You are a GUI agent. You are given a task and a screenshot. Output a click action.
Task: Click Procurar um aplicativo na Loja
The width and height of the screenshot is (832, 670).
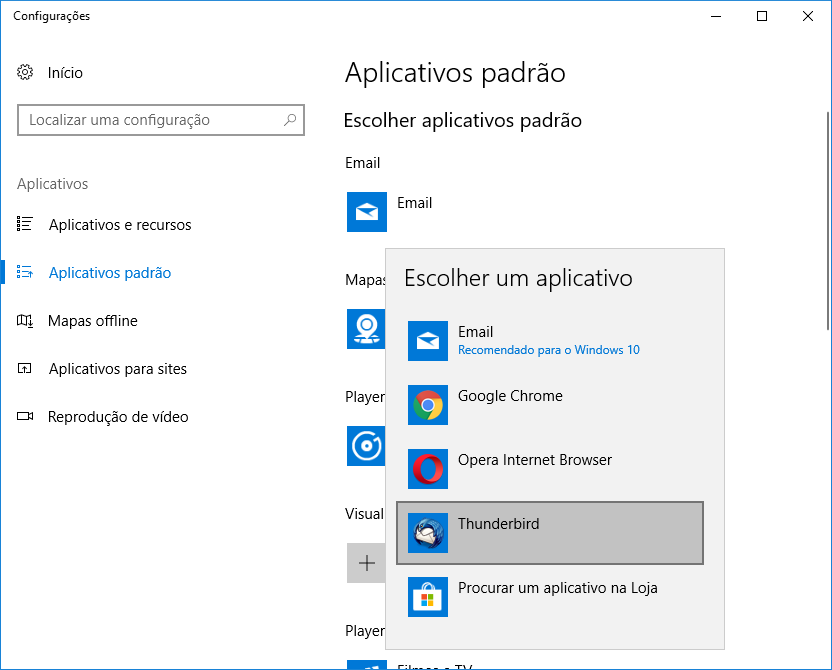[x=557, y=588]
